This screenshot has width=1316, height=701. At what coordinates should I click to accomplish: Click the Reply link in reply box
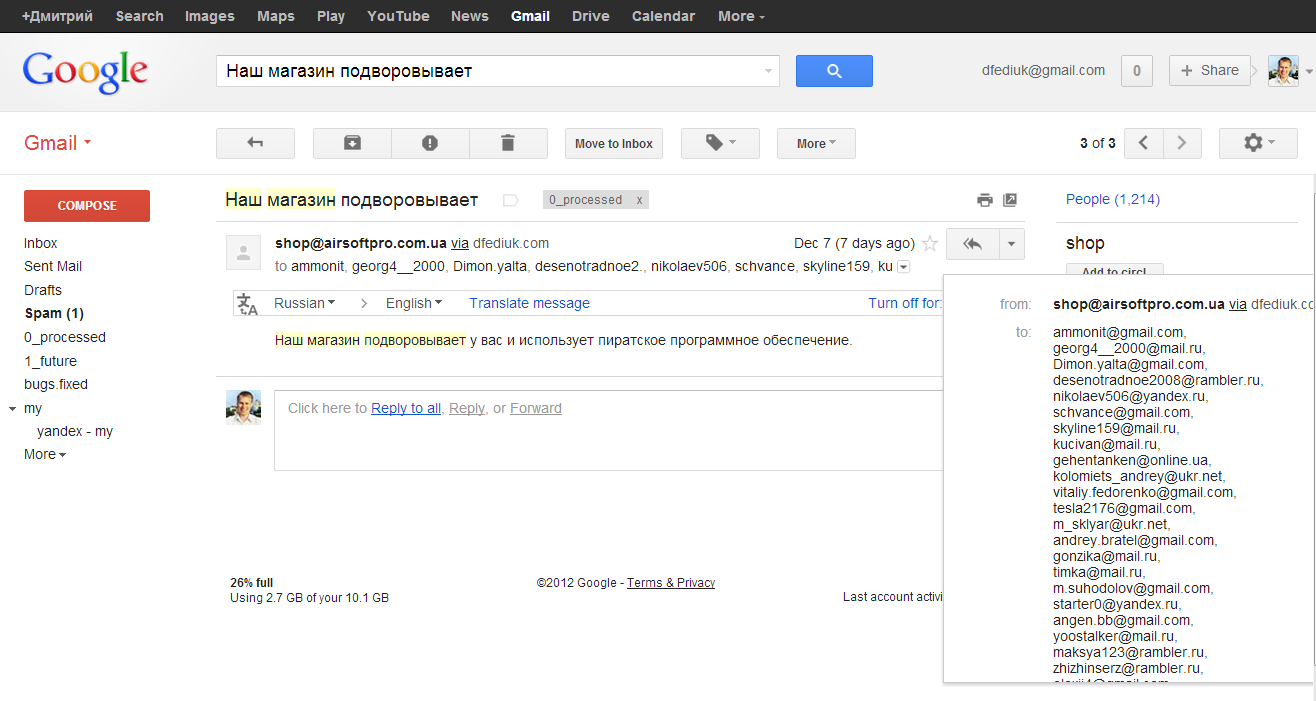[467, 408]
